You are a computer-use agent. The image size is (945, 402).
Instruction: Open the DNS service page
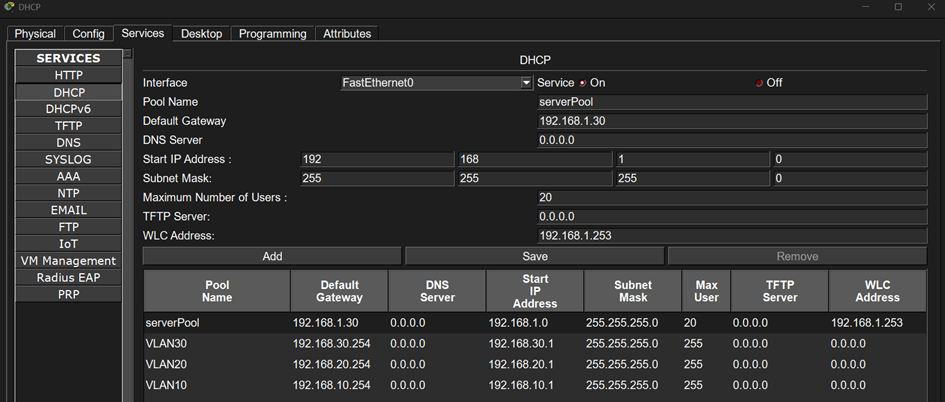(69, 143)
